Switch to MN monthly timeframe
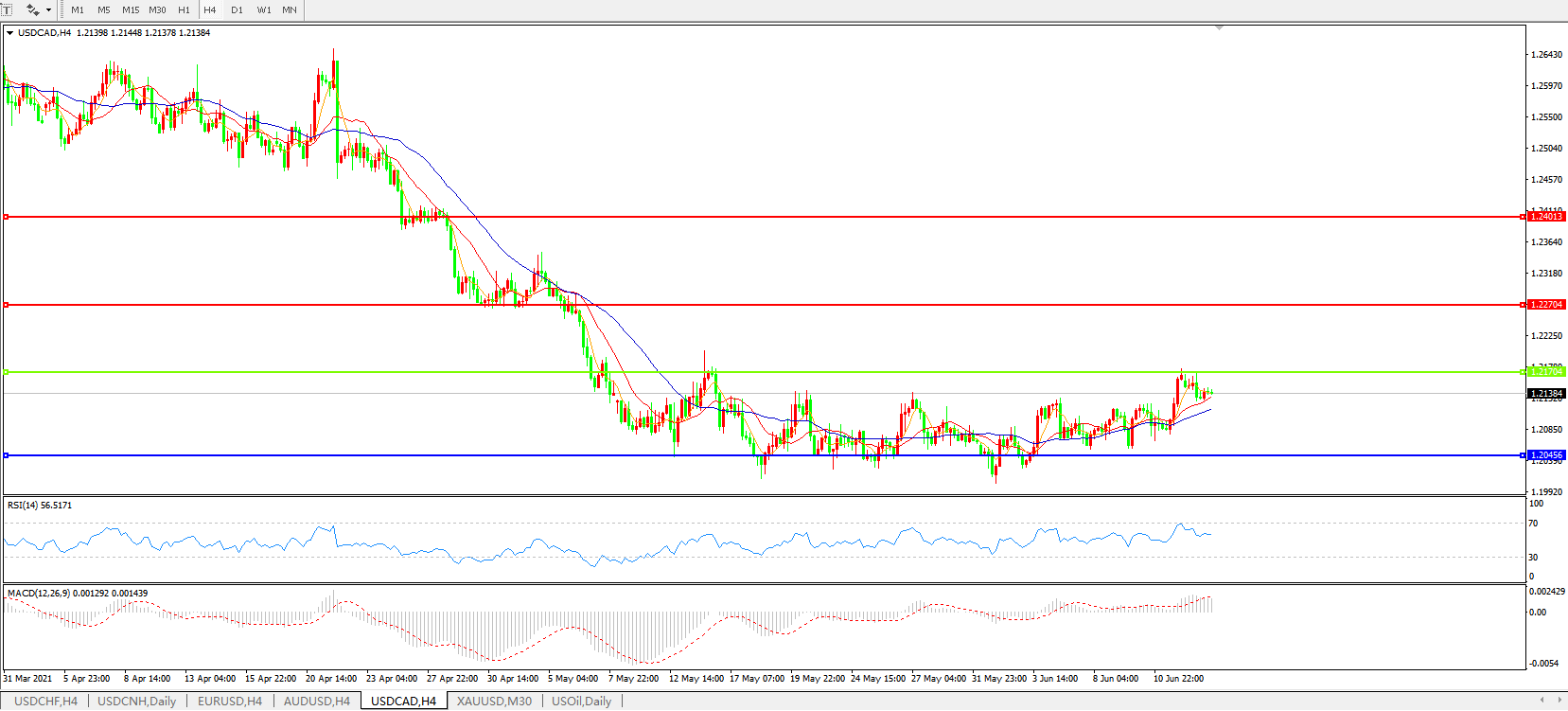This screenshot has height=711, width=1568. 290,10
